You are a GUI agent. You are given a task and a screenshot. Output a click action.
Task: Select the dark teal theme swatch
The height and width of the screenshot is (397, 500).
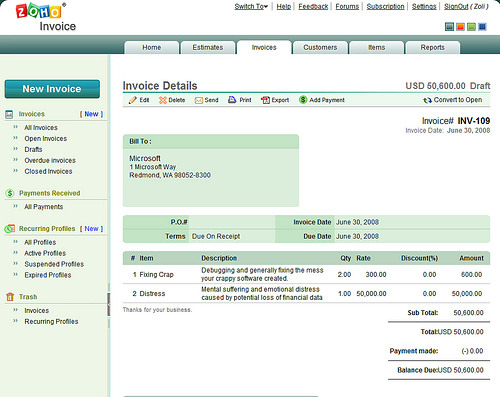coord(449,27)
